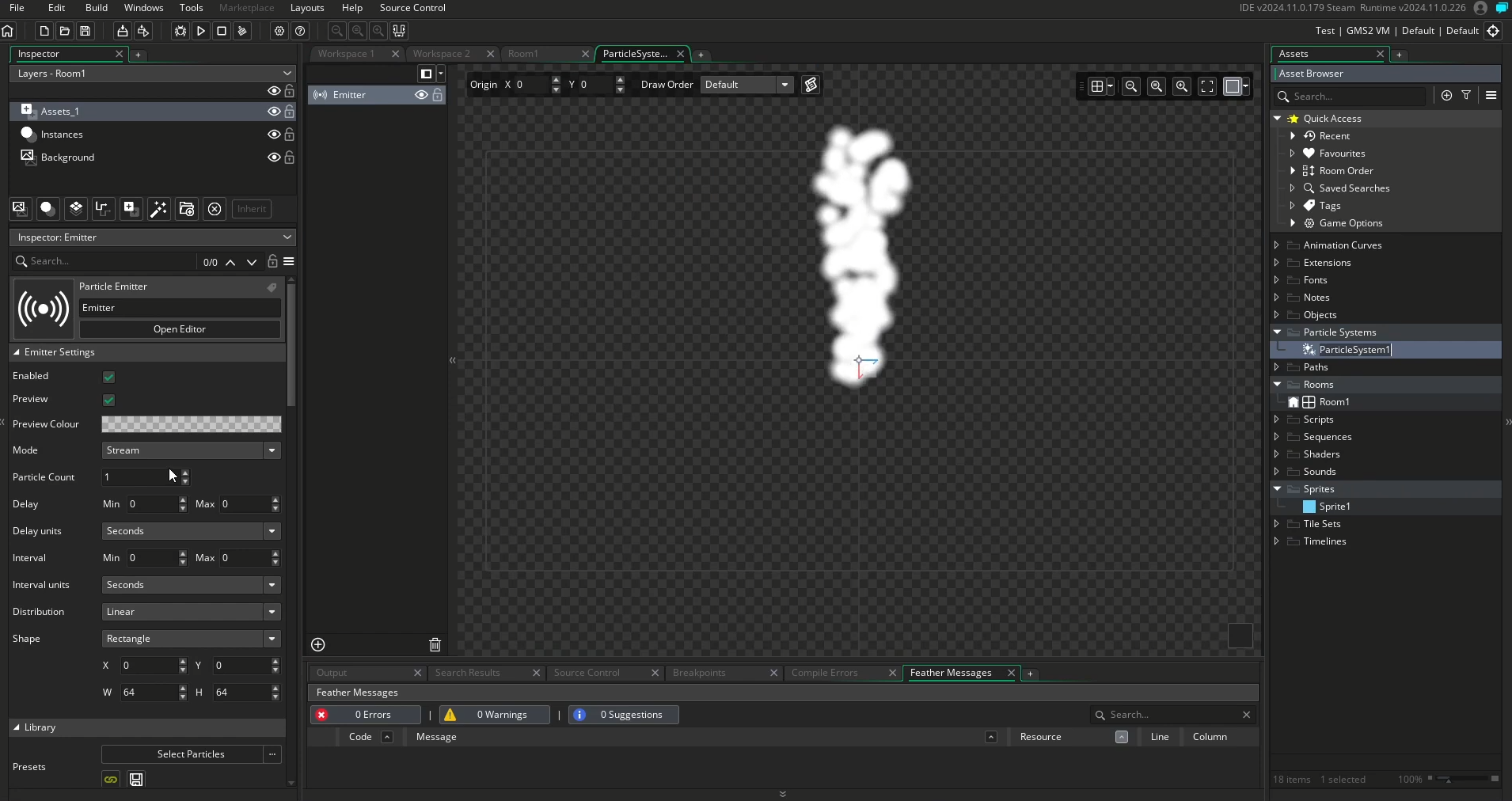Open help with the question mark icon
Screen dimensions: 1512x801
[x=301, y=31]
